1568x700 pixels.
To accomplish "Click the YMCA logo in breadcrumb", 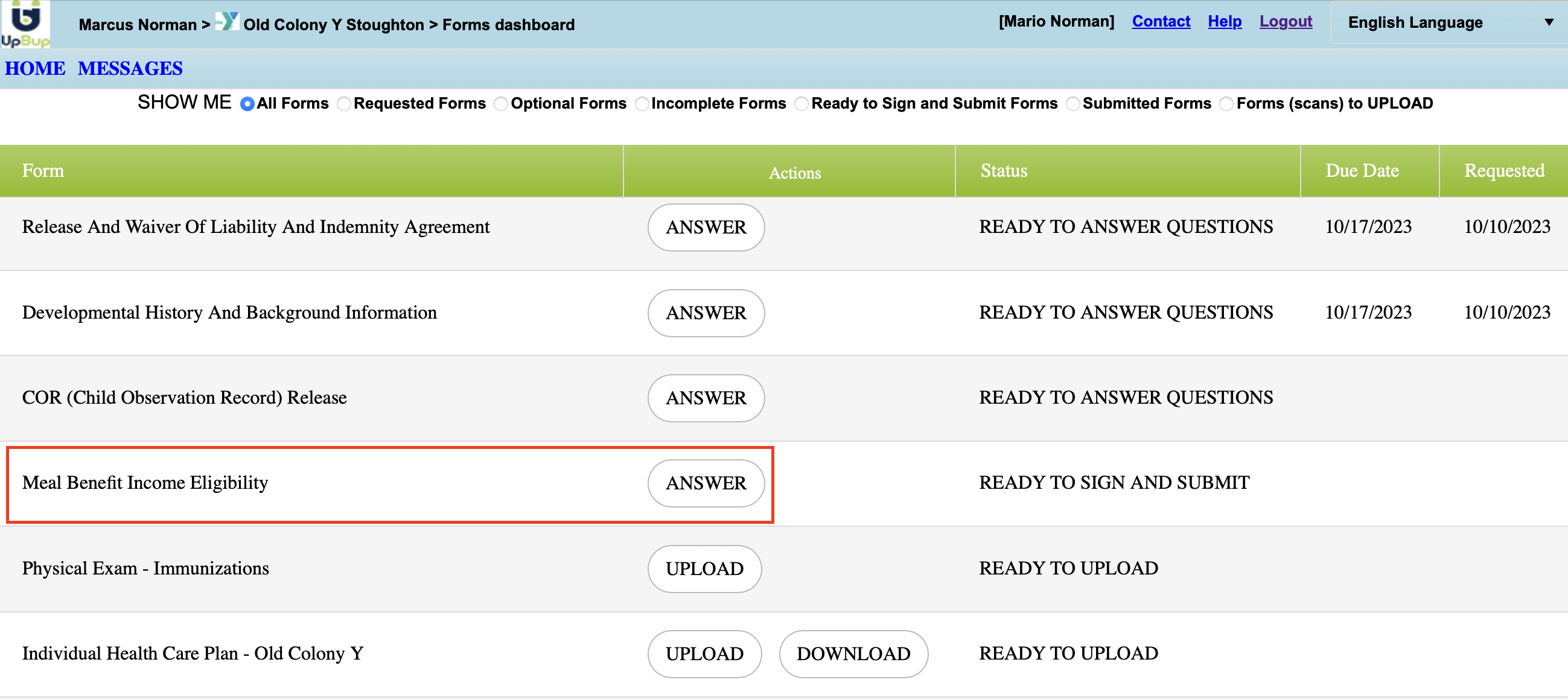I will 227,22.
